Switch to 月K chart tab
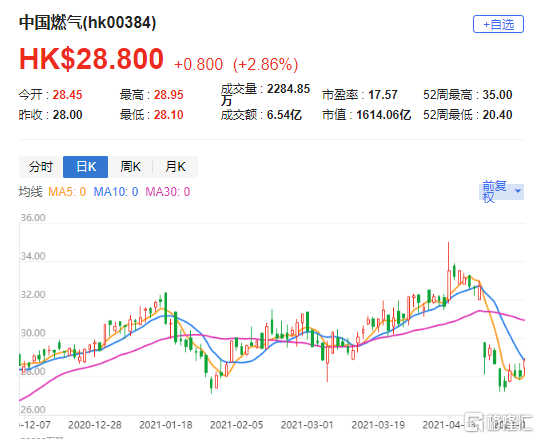539x439 pixels. [175, 167]
